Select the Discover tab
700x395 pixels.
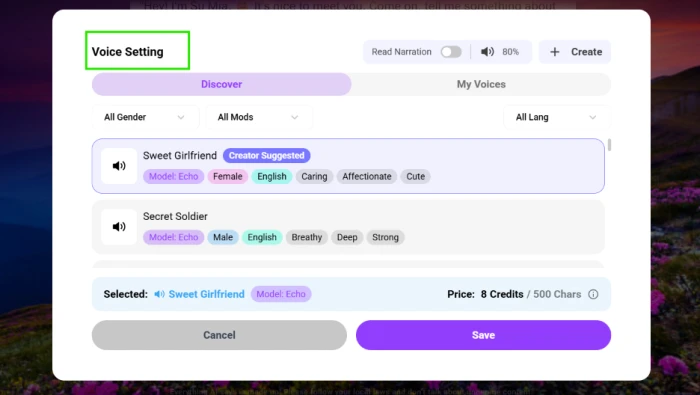pos(221,84)
